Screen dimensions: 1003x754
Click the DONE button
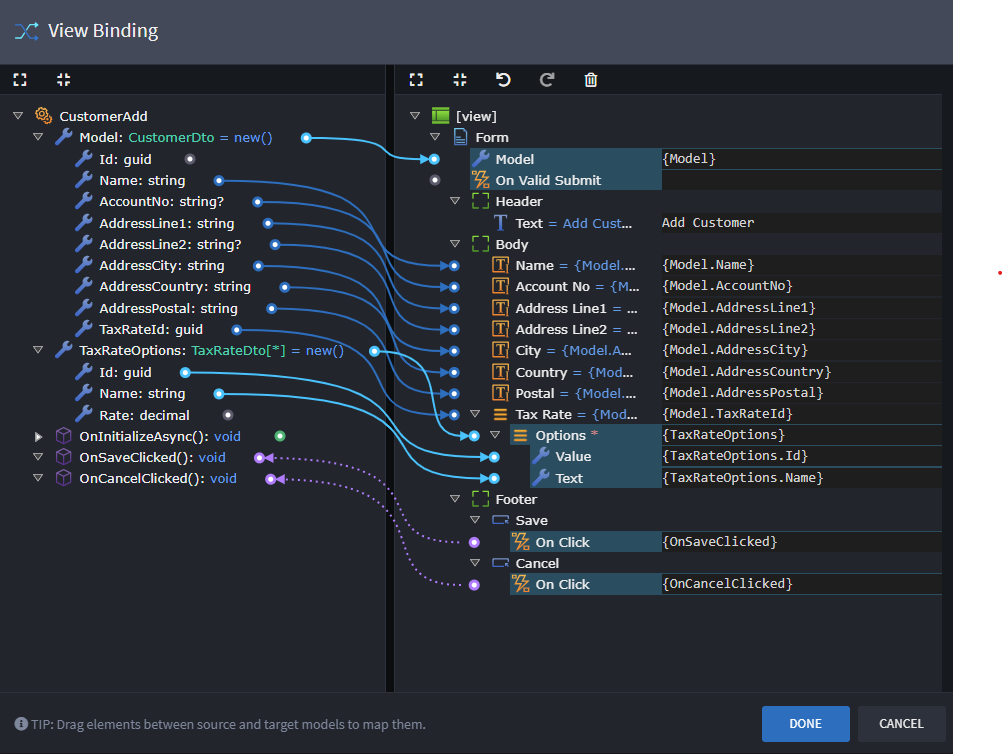pos(805,723)
